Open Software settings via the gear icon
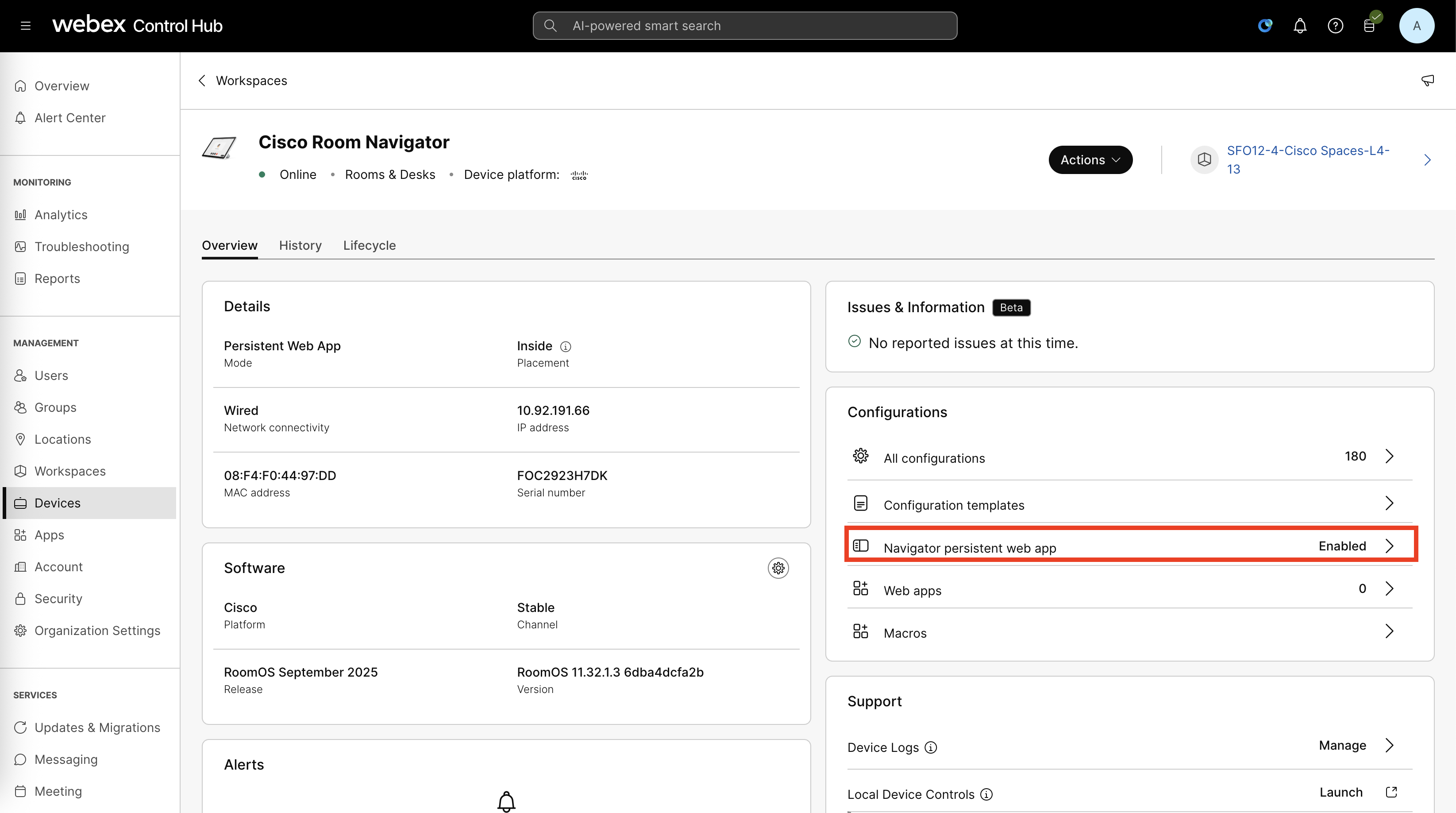 [778, 568]
